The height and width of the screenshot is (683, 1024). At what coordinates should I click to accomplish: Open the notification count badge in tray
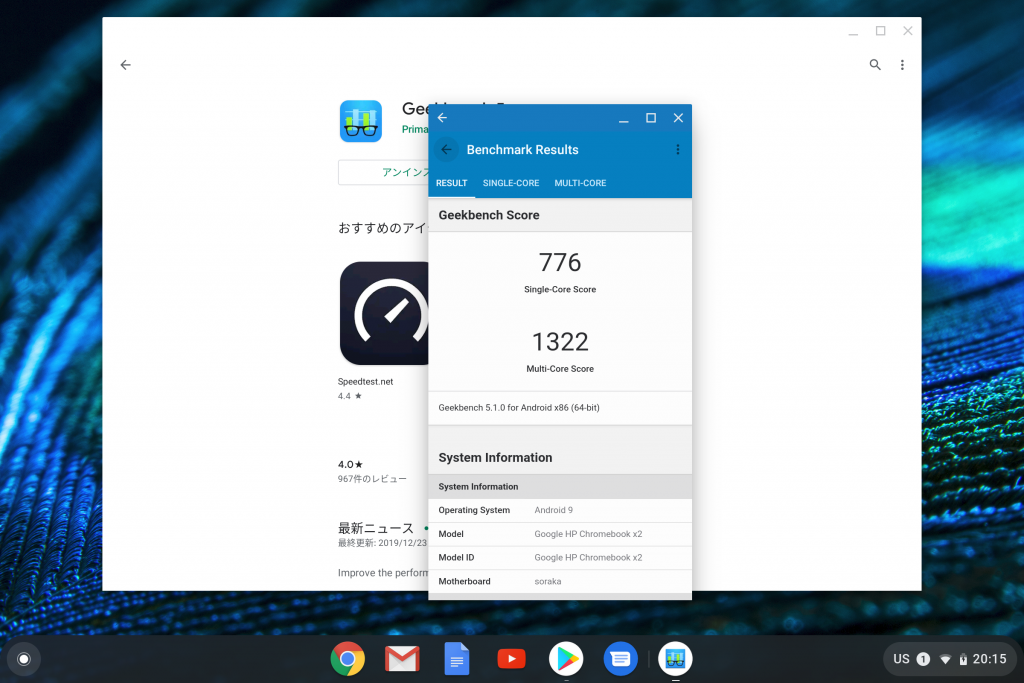(923, 659)
